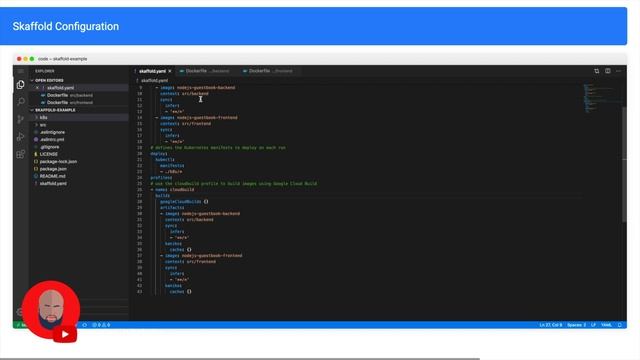Open the Source Control view

pos(20,119)
